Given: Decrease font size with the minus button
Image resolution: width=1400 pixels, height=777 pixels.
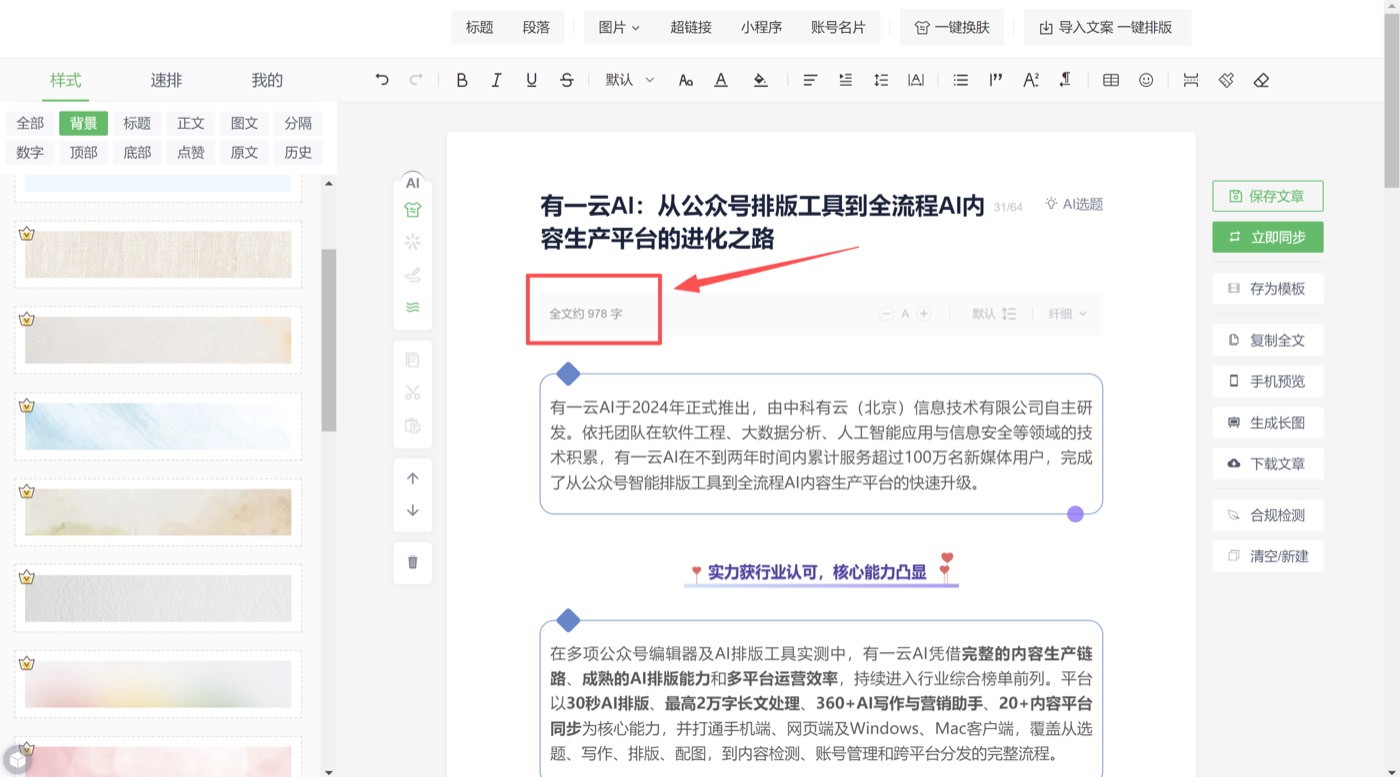Looking at the screenshot, I should click(886, 314).
